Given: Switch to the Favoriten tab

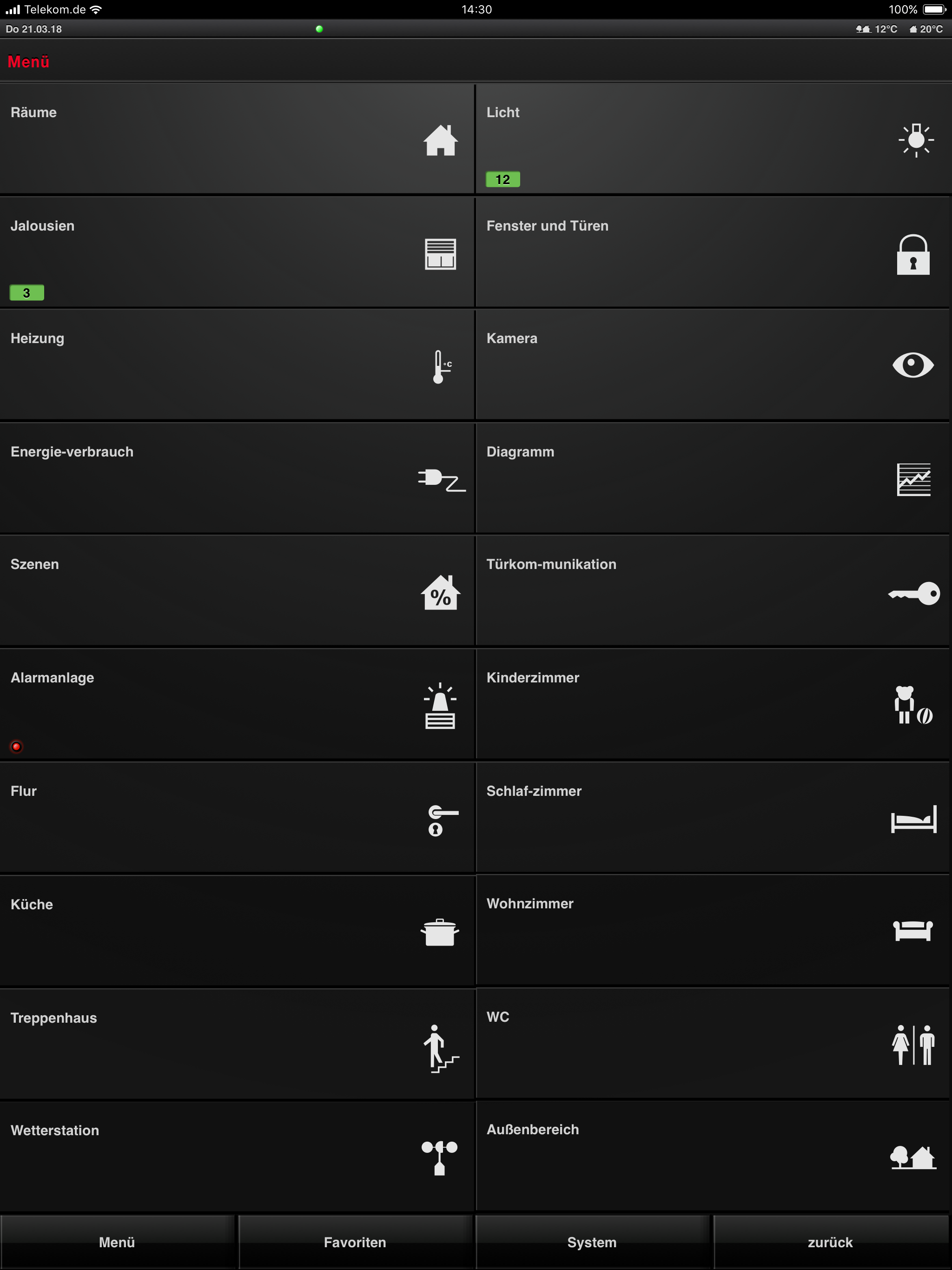Looking at the screenshot, I should click(x=355, y=1242).
